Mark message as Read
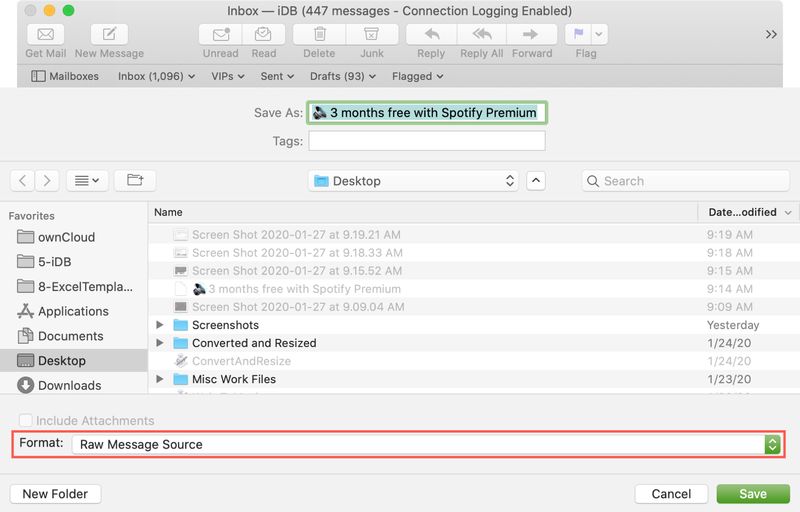The height and width of the screenshot is (512, 800). (263, 34)
